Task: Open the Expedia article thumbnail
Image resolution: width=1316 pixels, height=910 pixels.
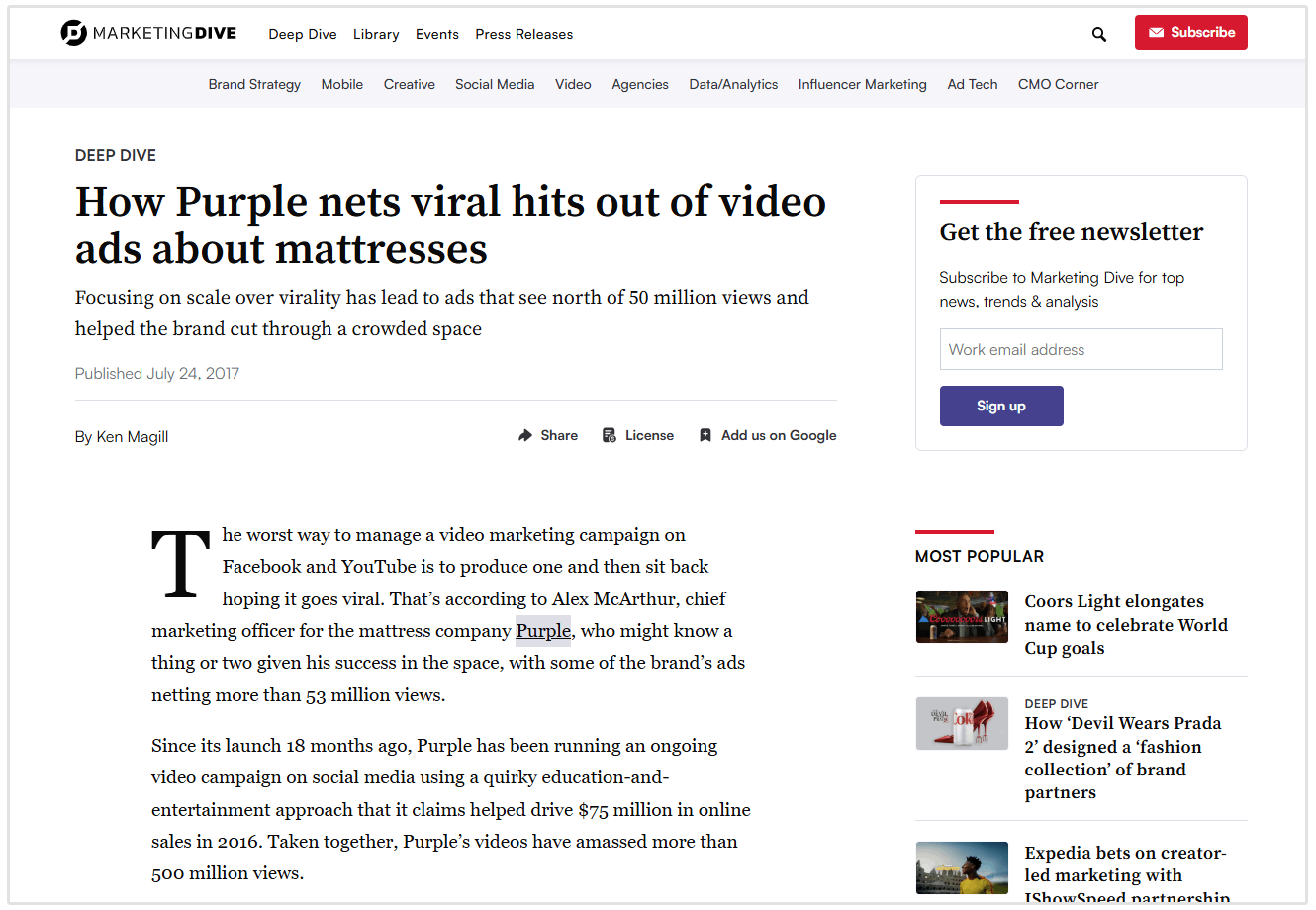Action: 962,867
